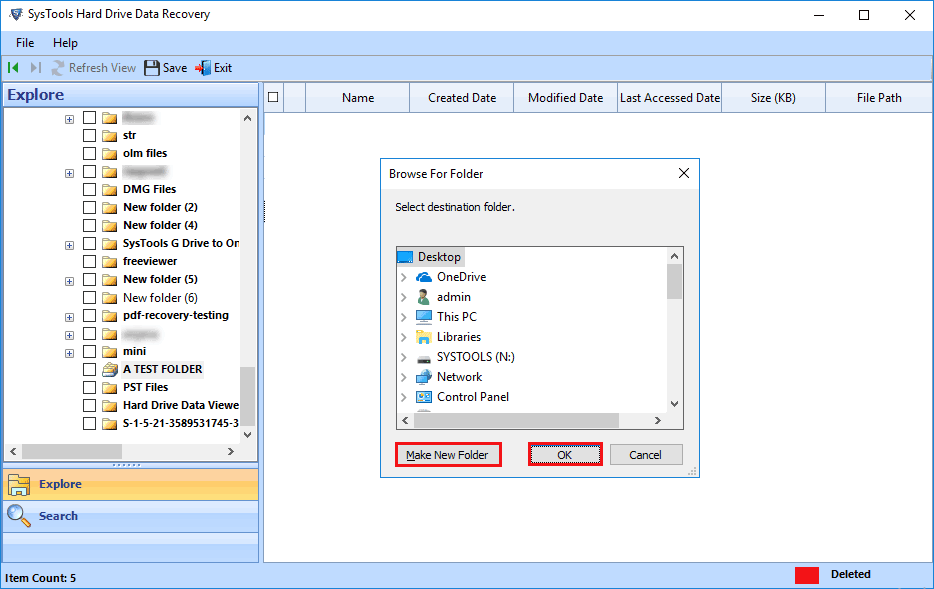Screen dimensions: 934x589
Task: Click the Libraries folder icon
Action: coord(424,336)
